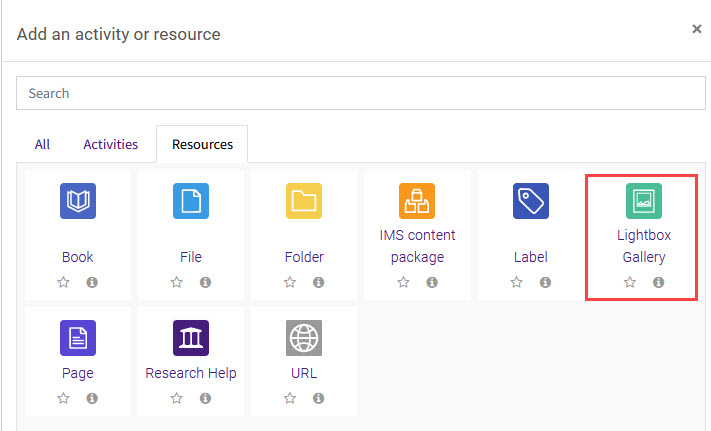The image size is (711, 431).
Task: Select the URL globe icon
Action: (304, 338)
